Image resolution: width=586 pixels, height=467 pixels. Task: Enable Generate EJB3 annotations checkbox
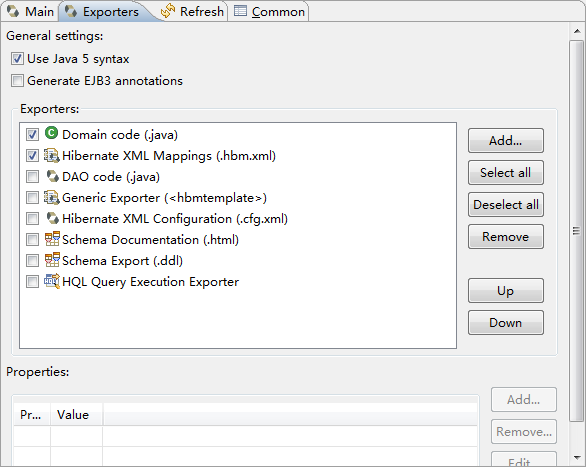coord(17,81)
